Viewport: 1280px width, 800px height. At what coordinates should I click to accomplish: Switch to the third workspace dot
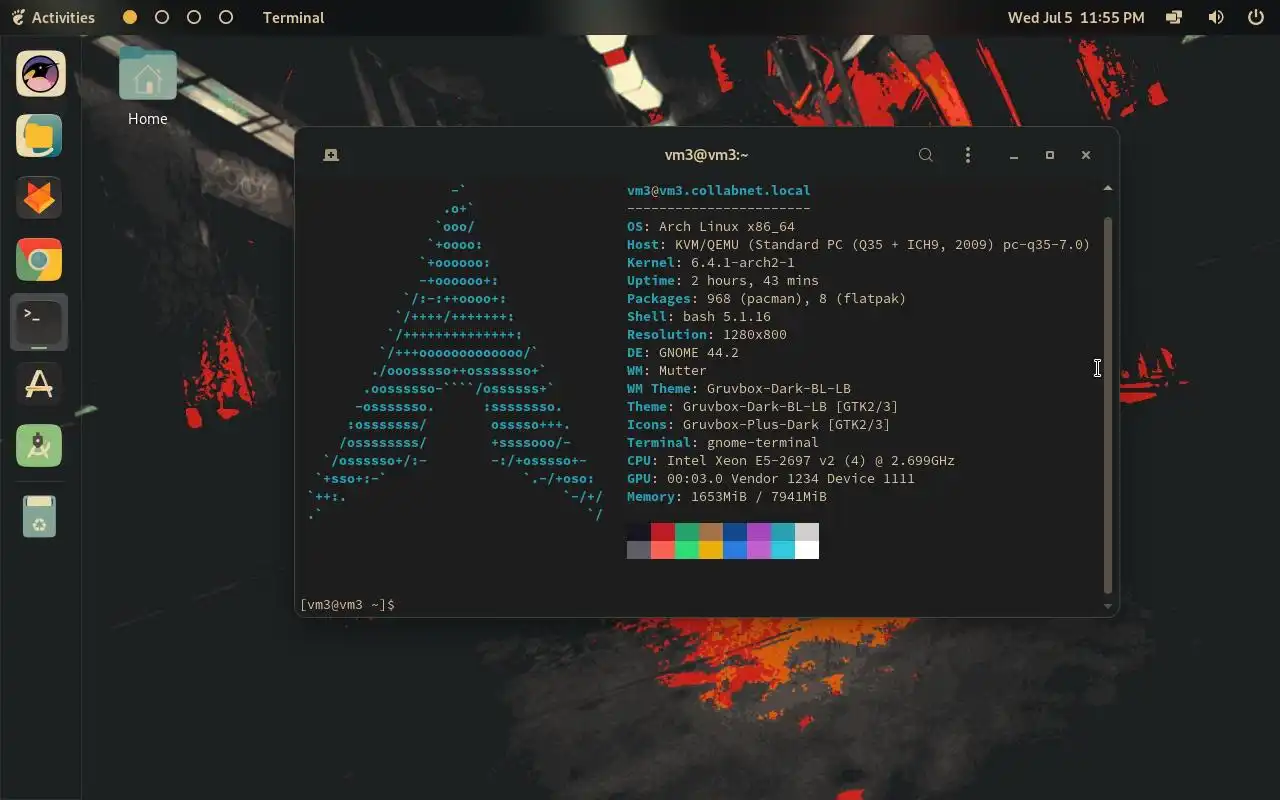[194, 17]
